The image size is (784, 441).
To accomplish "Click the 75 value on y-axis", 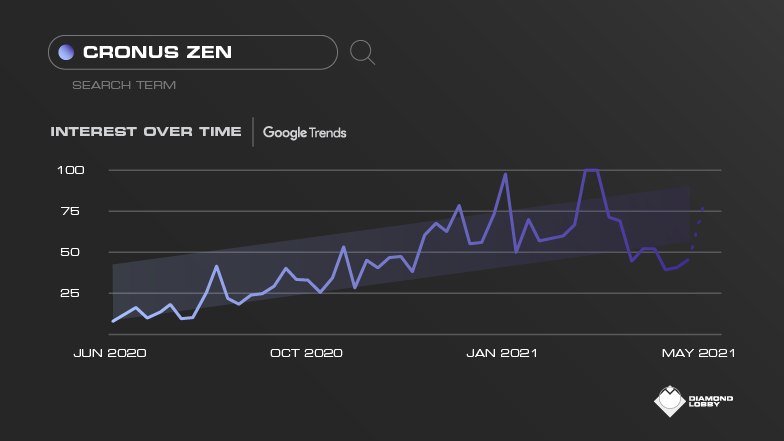I will tap(70, 211).
